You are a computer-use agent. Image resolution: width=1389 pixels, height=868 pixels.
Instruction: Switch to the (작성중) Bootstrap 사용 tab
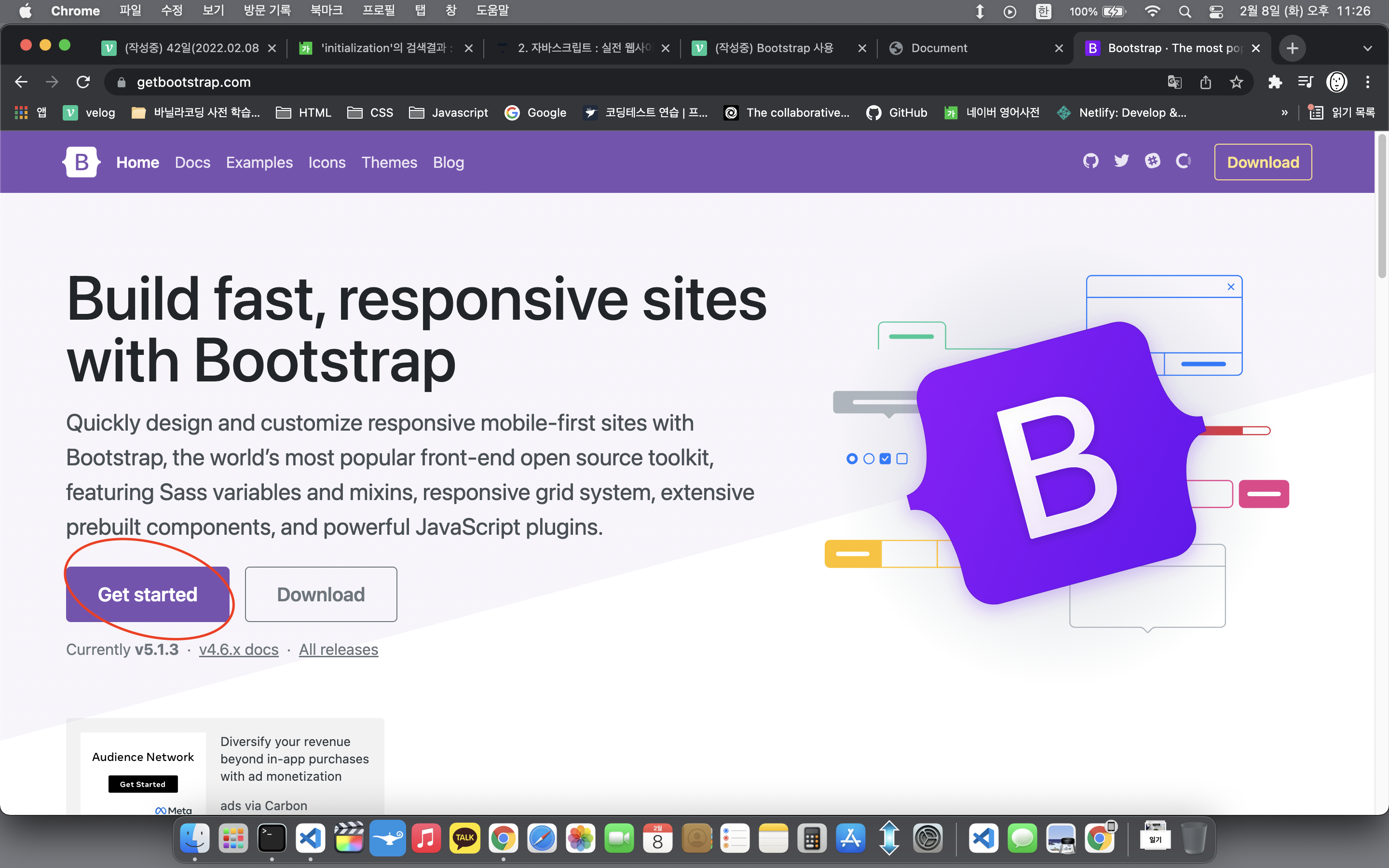click(x=779, y=48)
